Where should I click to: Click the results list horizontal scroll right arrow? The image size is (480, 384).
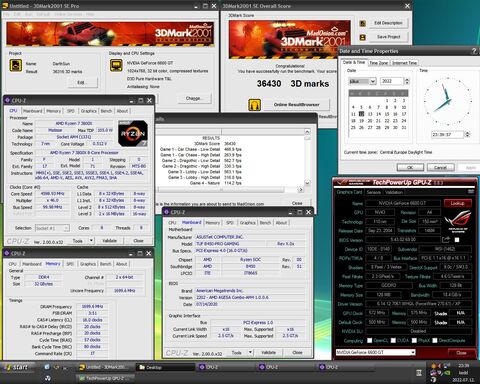(300, 189)
